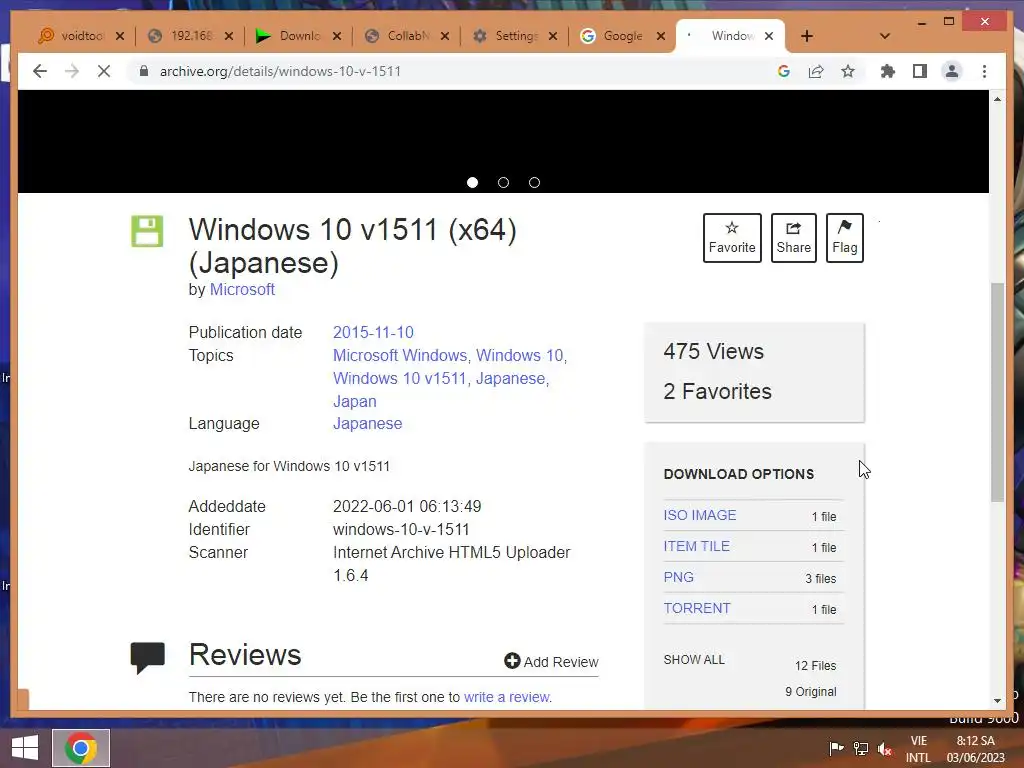Open the Japanese language link
This screenshot has width=1024, height=768.
click(x=368, y=424)
